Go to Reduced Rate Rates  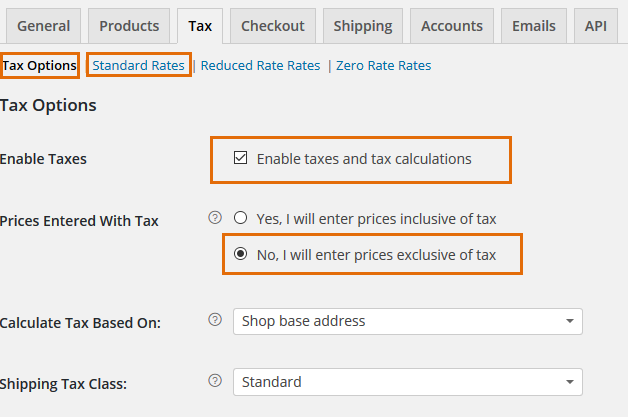(260, 66)
